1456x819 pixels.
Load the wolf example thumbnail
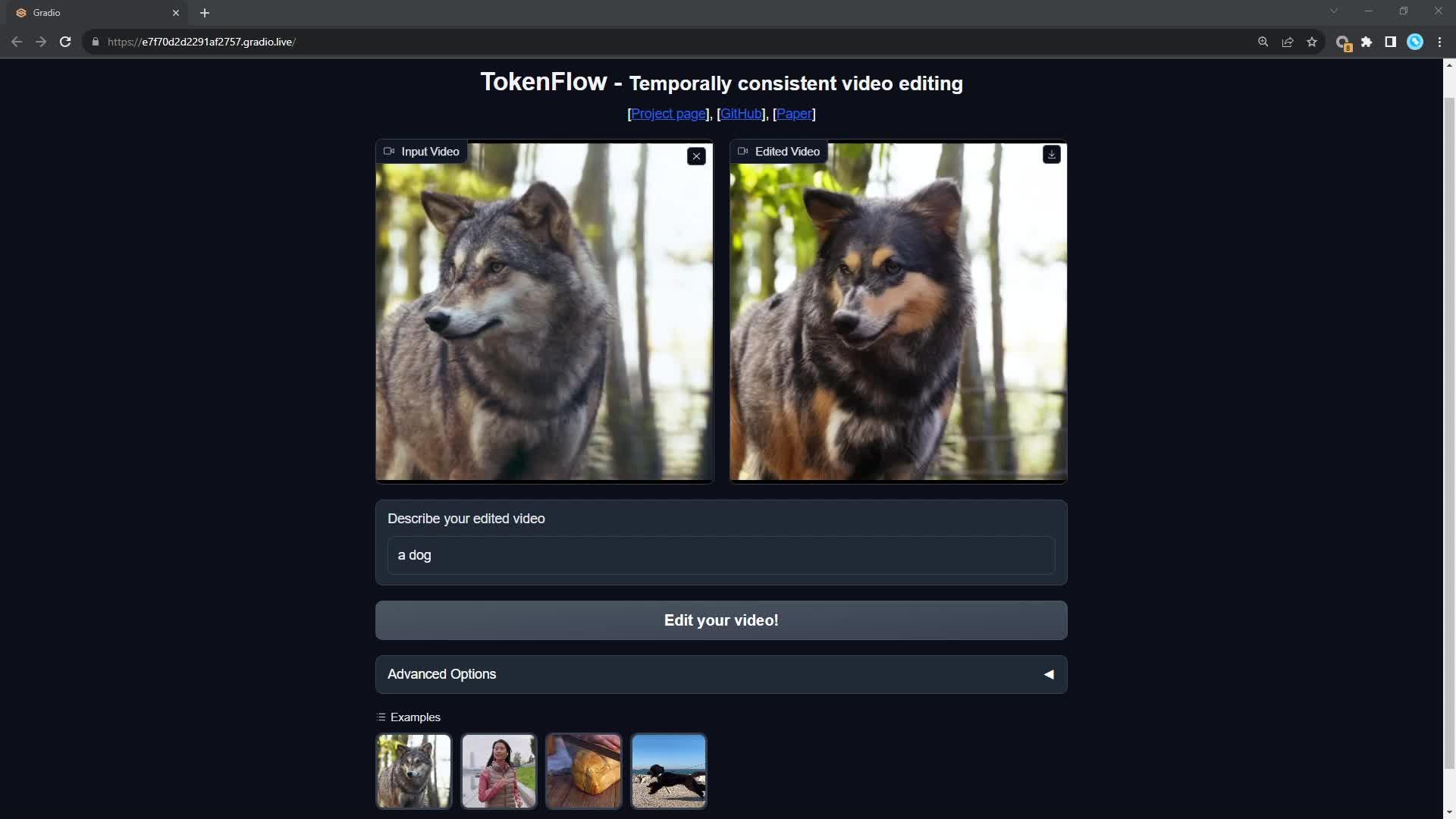pos(414,770)
